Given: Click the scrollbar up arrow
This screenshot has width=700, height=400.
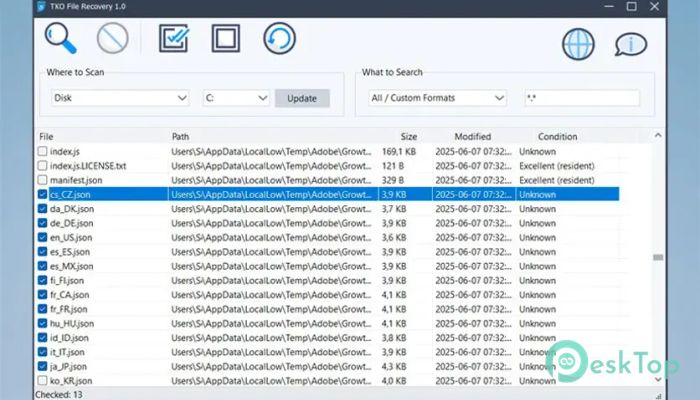Looking at the screenshot, I should (658, 135).
